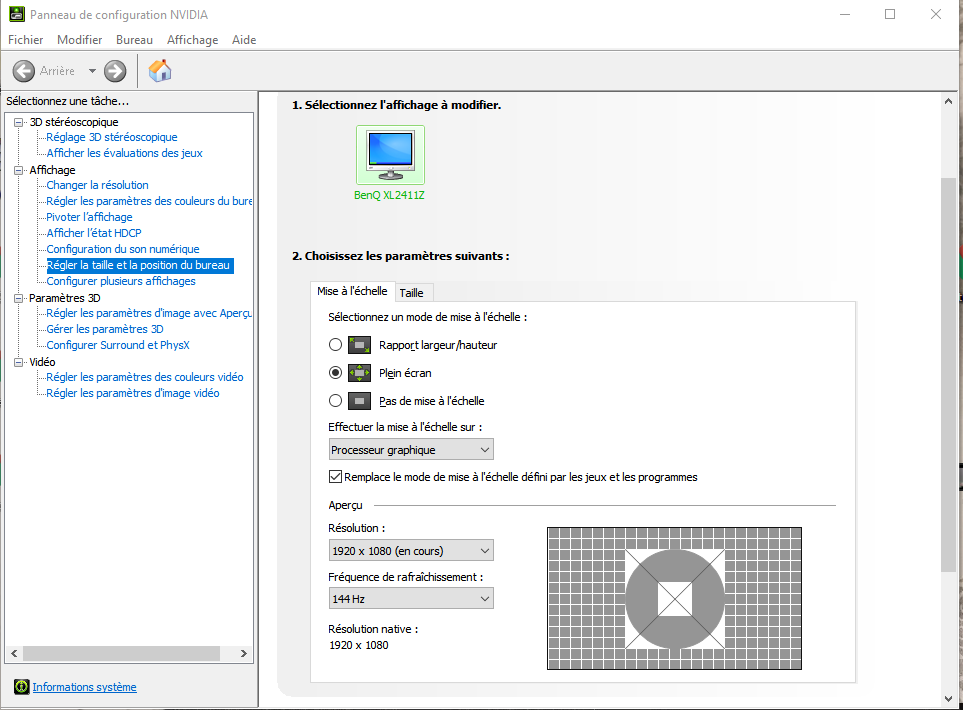
Task: Open Réglage 3D stéréoscopique task
Action: coord(112,137)
